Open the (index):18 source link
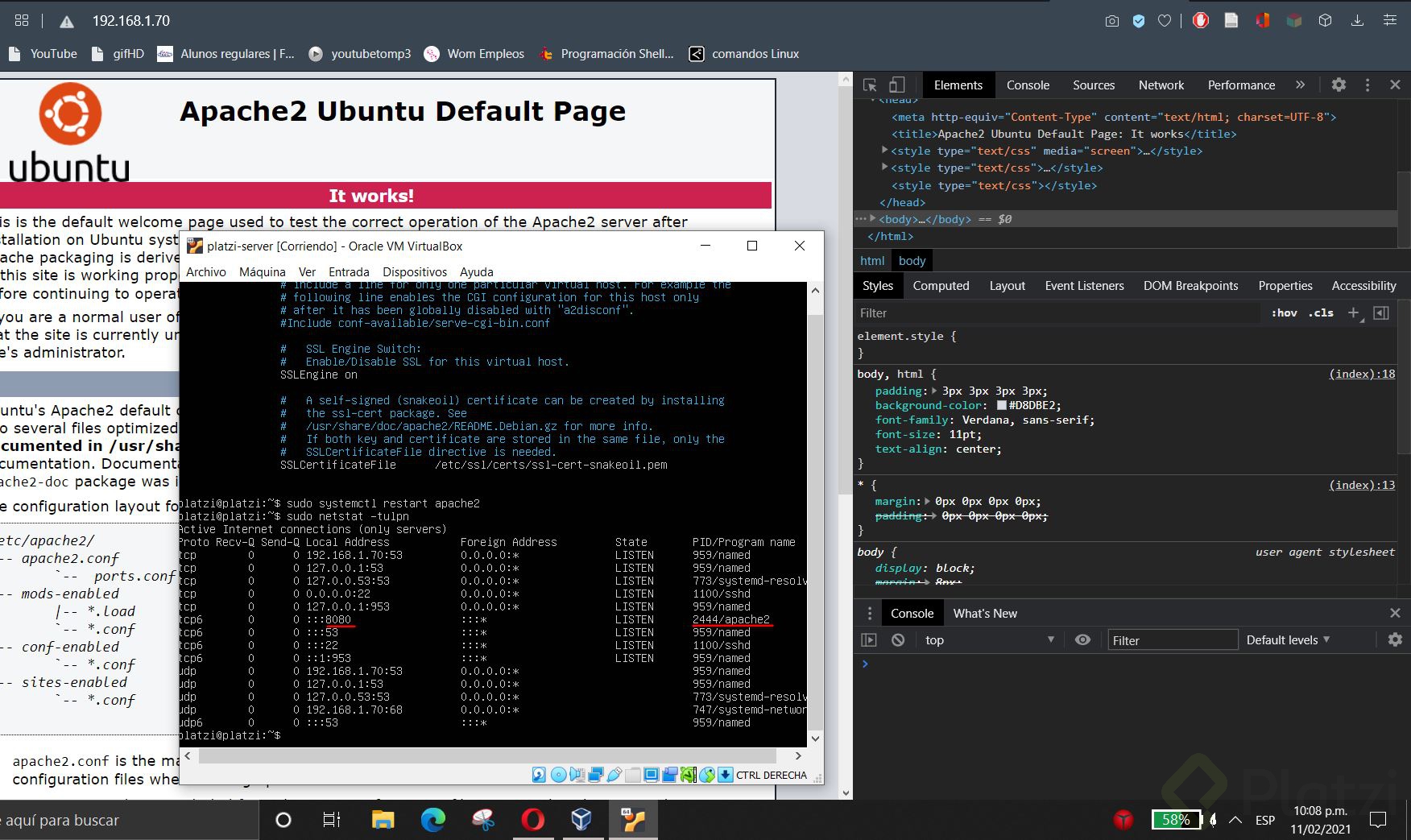The image size is (1411, 840). (1362, 374)
